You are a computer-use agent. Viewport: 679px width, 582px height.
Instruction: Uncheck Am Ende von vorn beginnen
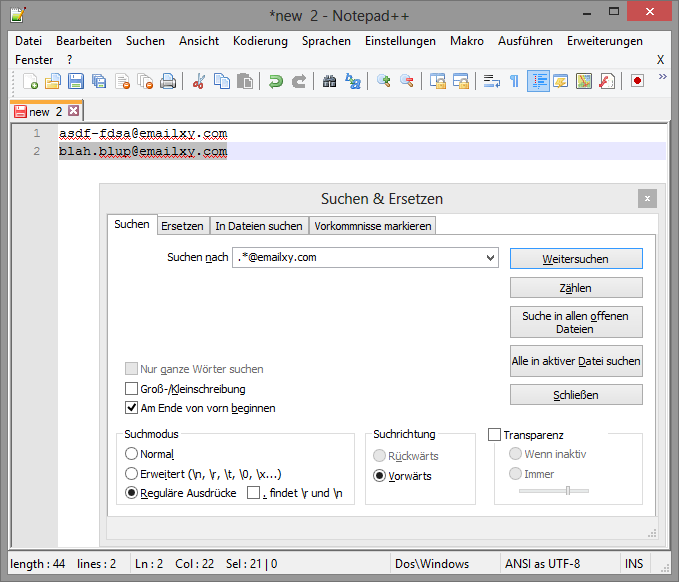pos(131,407)
